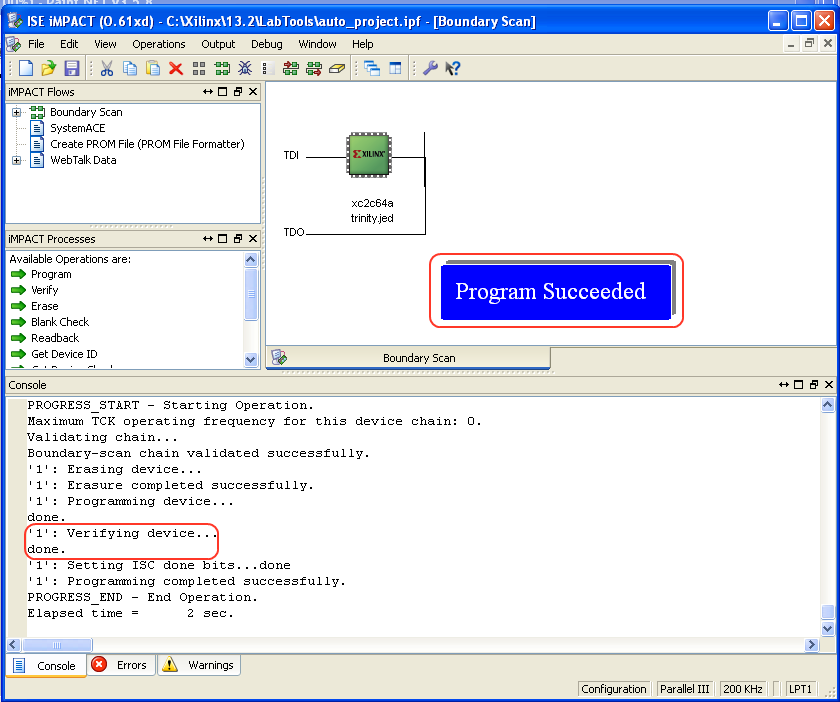
Task: Delete with the red X toolbar icon
Action: pyautogui.click(x=176, y=68)
